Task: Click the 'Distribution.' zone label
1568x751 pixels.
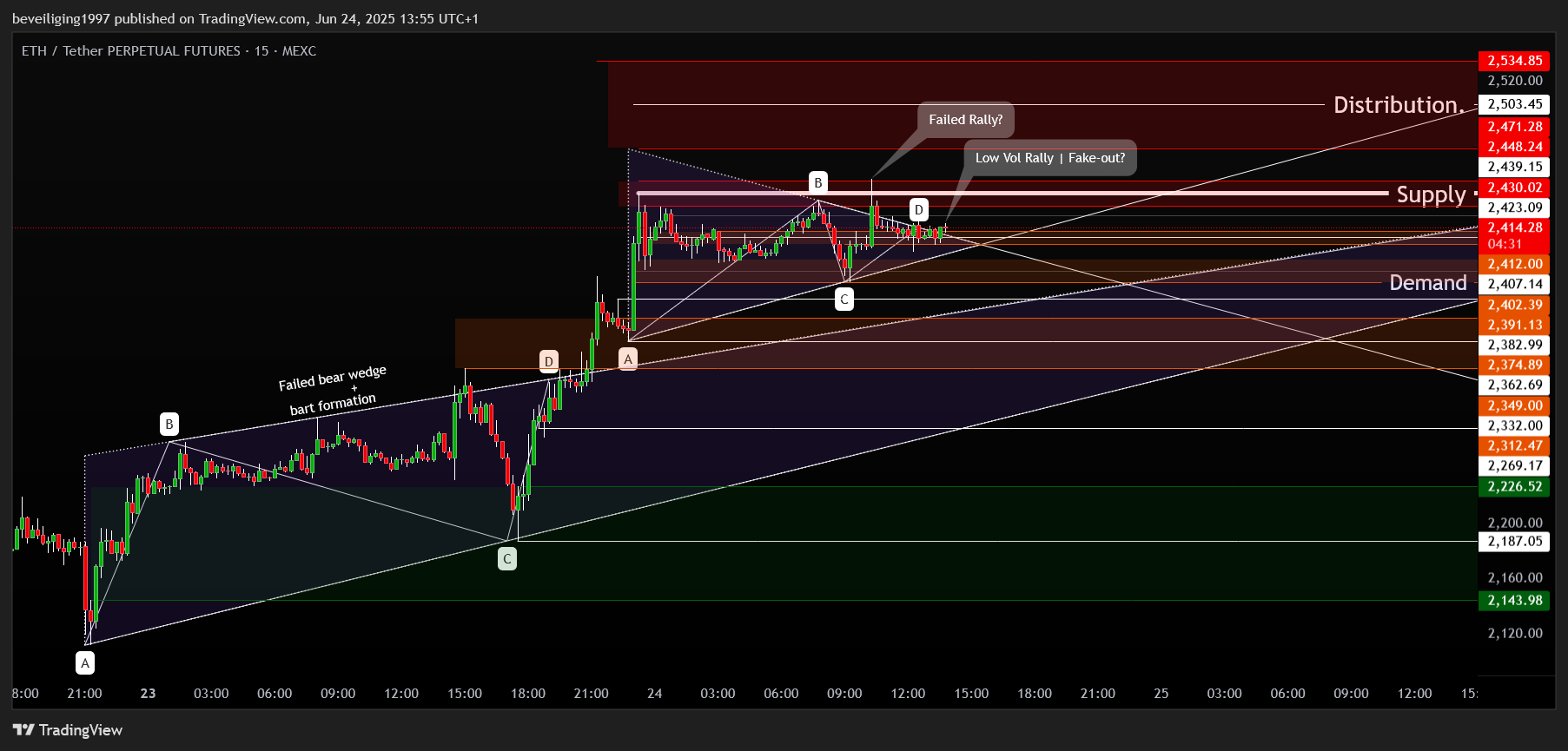Action: coord(1399,105)
